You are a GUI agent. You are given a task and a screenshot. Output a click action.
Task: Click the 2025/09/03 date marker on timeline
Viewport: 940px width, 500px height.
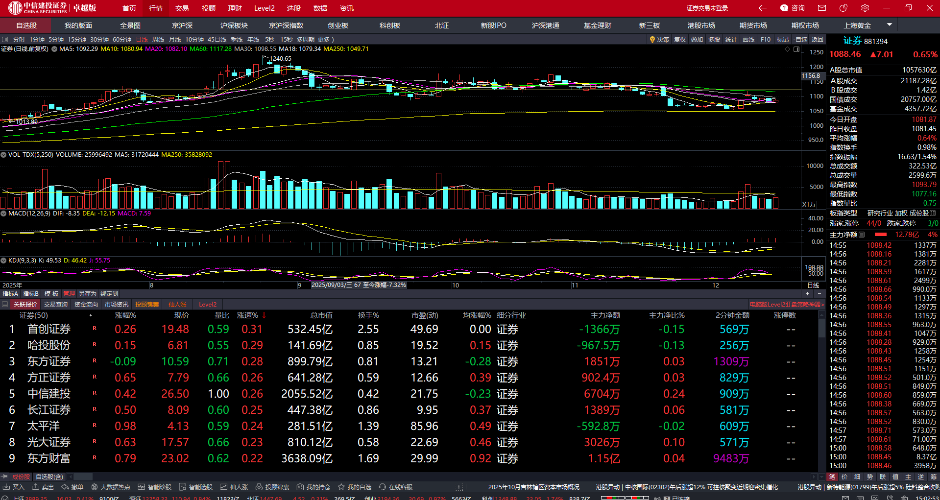point(358,285)
